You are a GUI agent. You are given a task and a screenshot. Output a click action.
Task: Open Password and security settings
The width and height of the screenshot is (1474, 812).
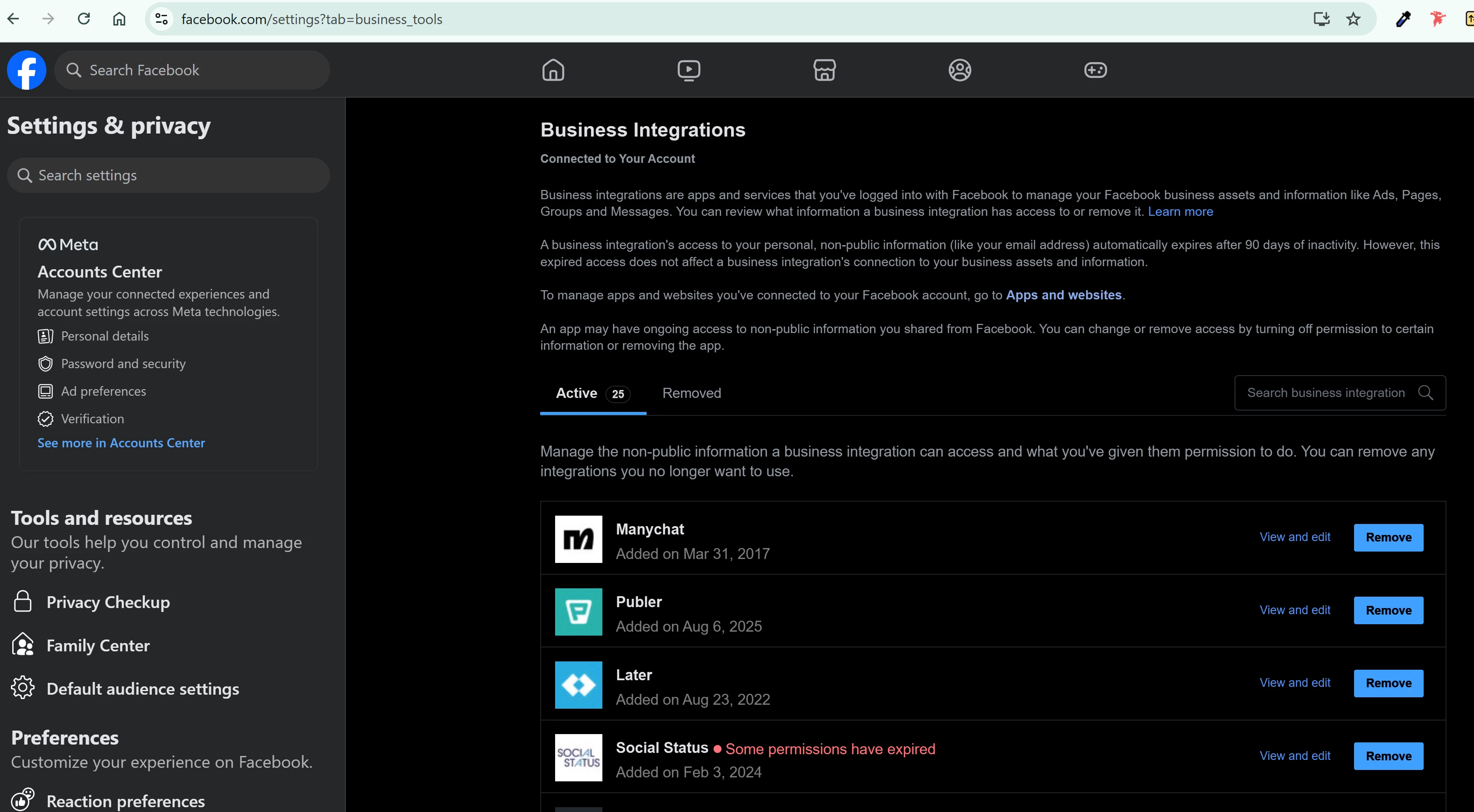(123, 364)
